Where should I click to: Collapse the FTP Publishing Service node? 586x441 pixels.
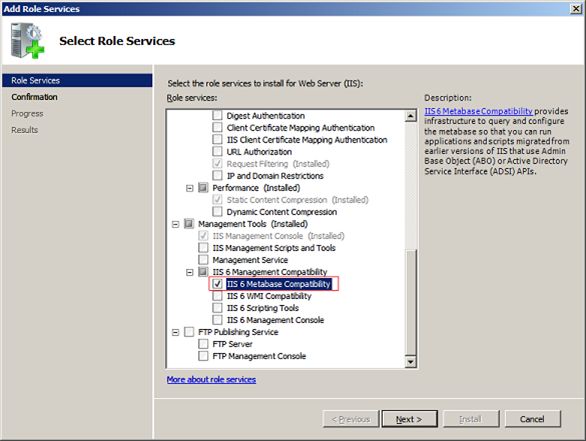[x=175, y=332]
